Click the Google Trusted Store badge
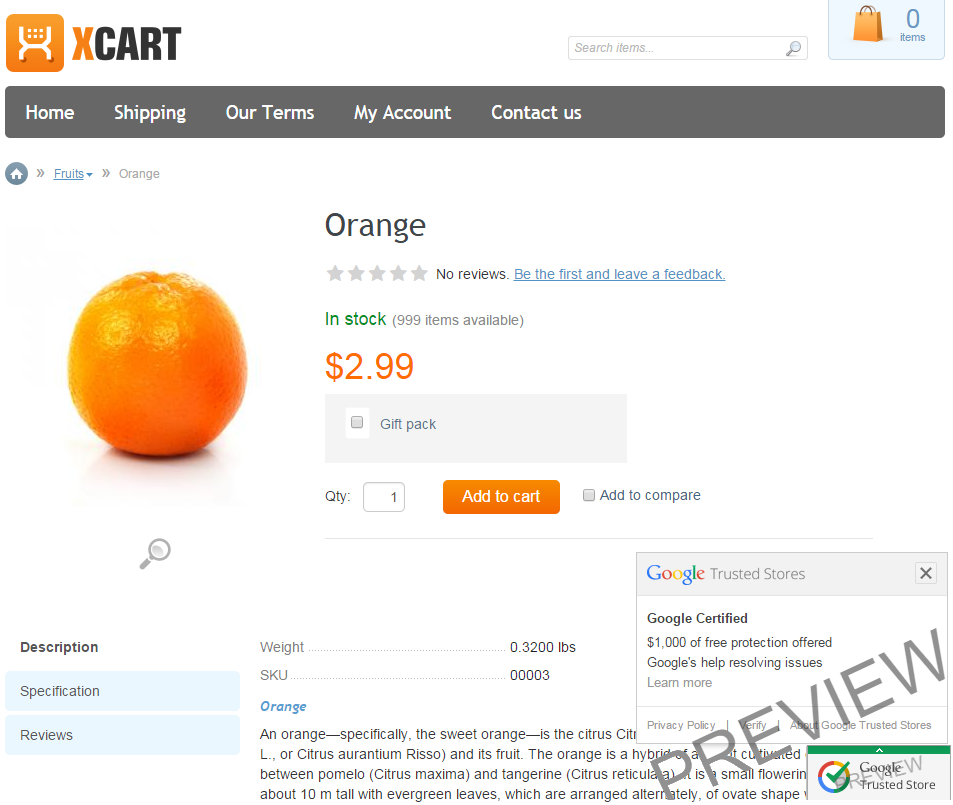The width and height of the screenshot is (953, 805). click(879, 777)
